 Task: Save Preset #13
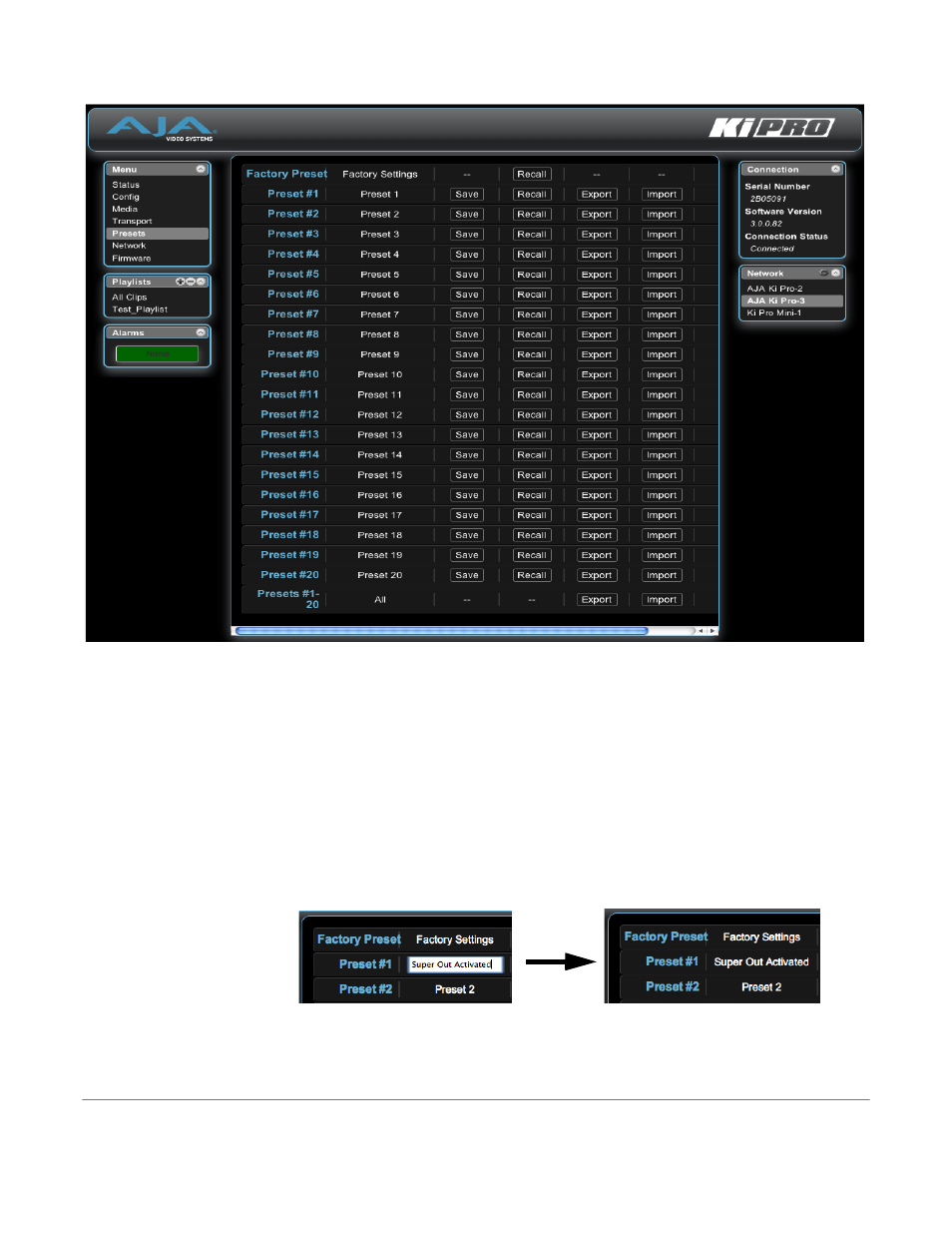click(x=467, y=434)
